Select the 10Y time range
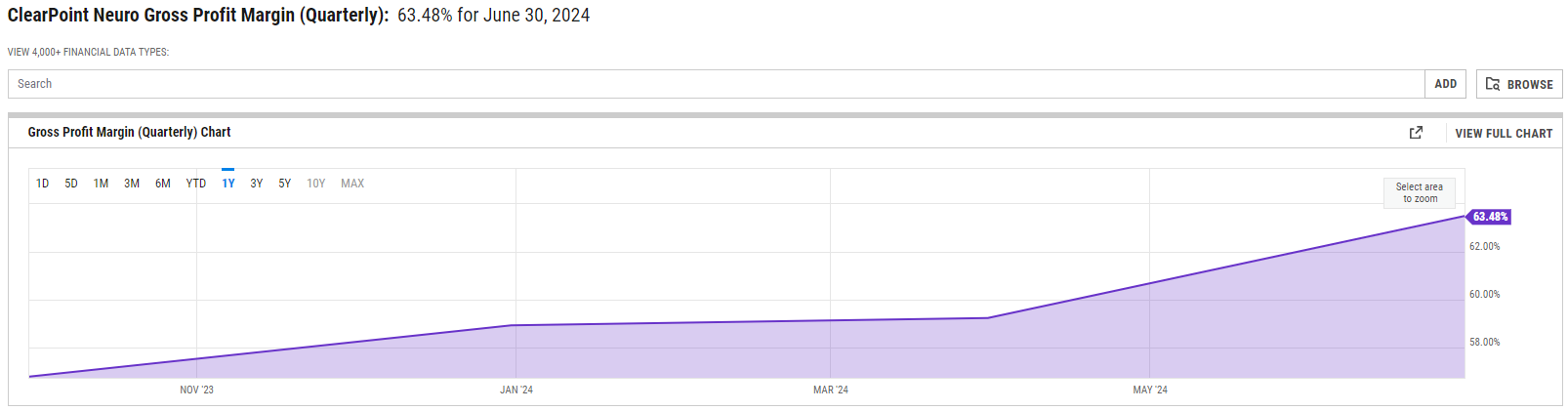 tap(316, 184)
